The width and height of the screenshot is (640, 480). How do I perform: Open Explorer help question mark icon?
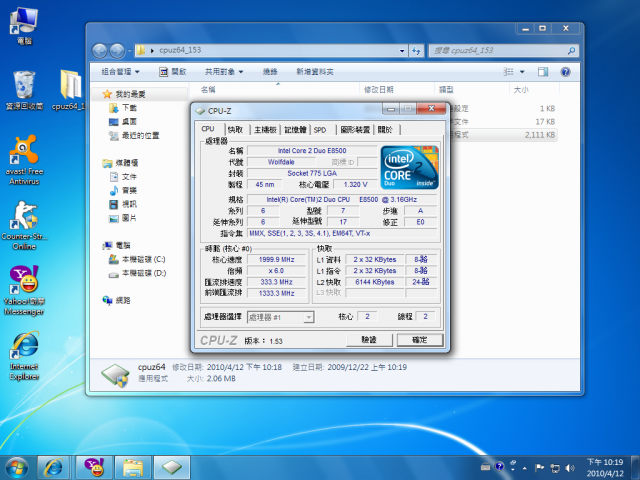(x=565, y=72)
